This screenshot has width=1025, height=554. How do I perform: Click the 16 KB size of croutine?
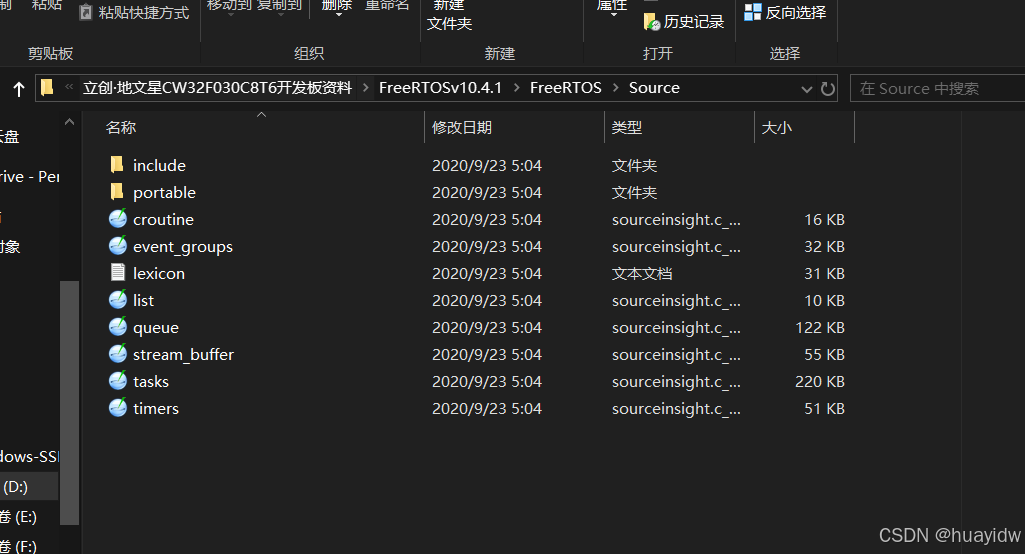tap(824, 219)
